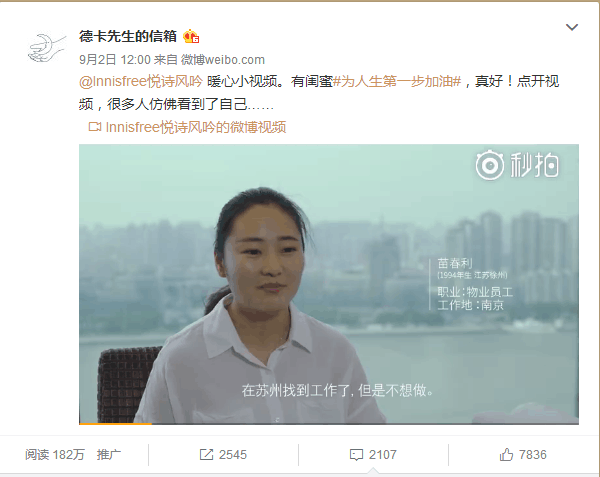
Task: Open the post options chevron dropdown
Action: (x=572, y=27)
